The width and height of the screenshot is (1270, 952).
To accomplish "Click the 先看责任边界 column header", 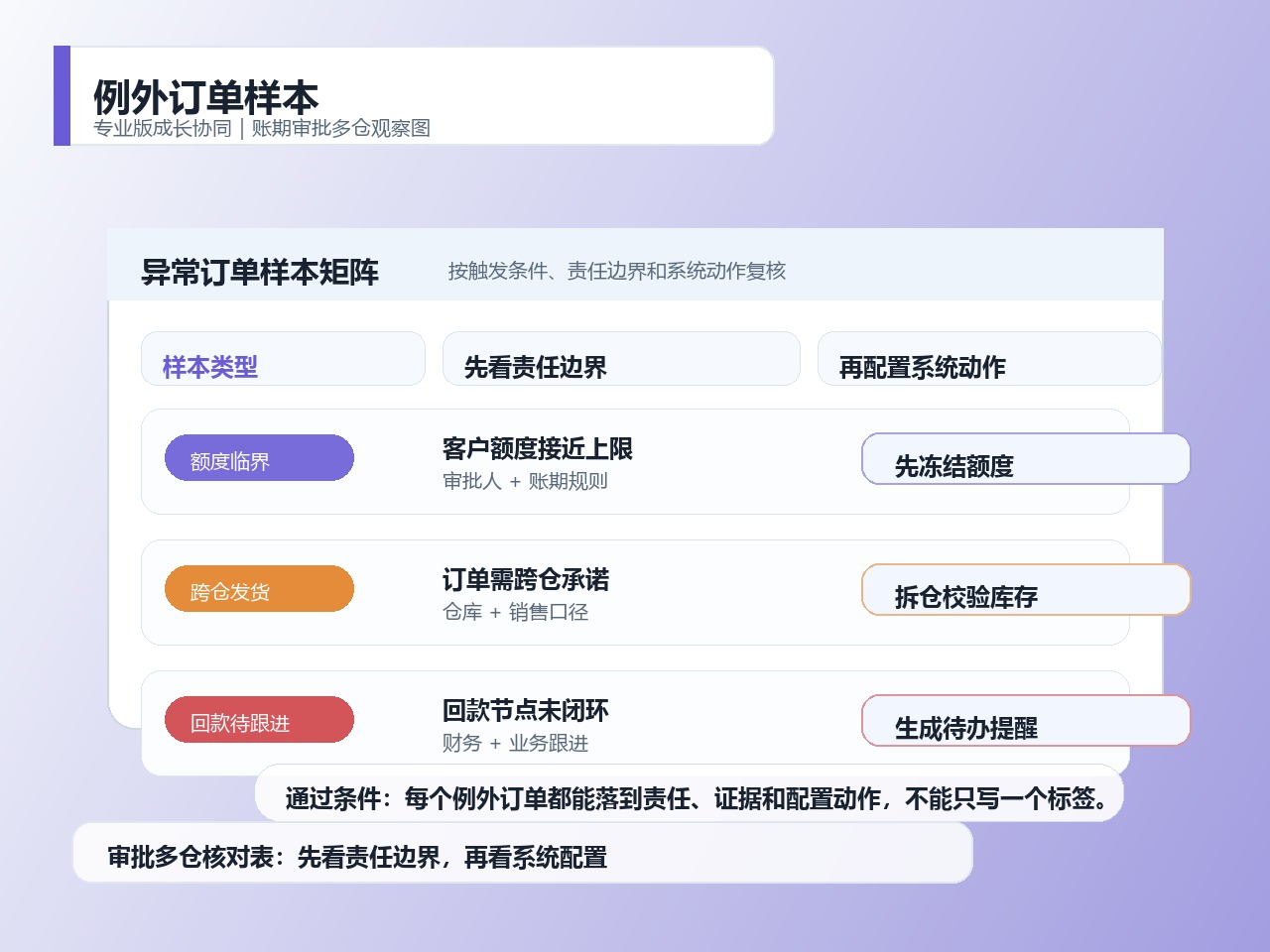I will coord(621,358).
